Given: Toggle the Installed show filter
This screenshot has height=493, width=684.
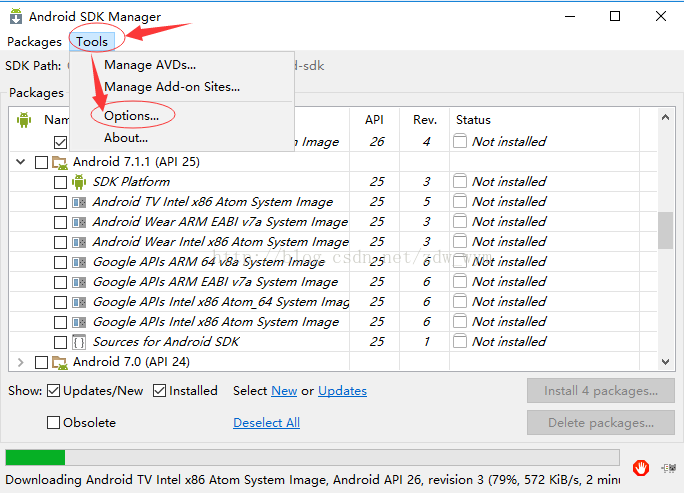Looking at the screenshot, I should [159, 390].
